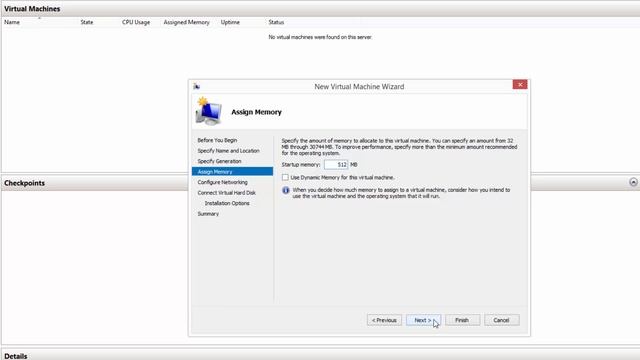Viewport: 640px width, 360px height.
Task: Click the 'No virtual machines were found' message
Action: (x=320, y=37)
